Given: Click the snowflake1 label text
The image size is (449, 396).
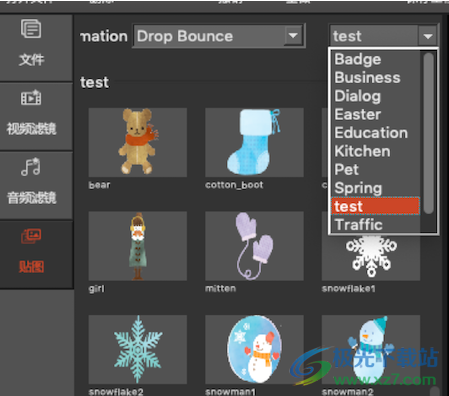Looking at the screenshot, I should pyautogui.click(x=349, y=289).
